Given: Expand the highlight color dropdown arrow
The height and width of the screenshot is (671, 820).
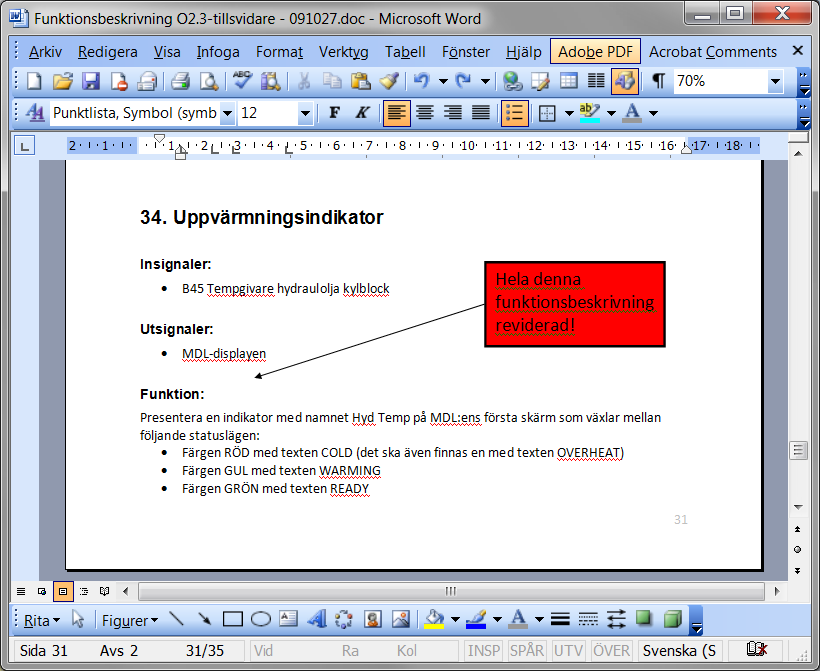Looking at the screenshot, I should [x=611, y=113].
